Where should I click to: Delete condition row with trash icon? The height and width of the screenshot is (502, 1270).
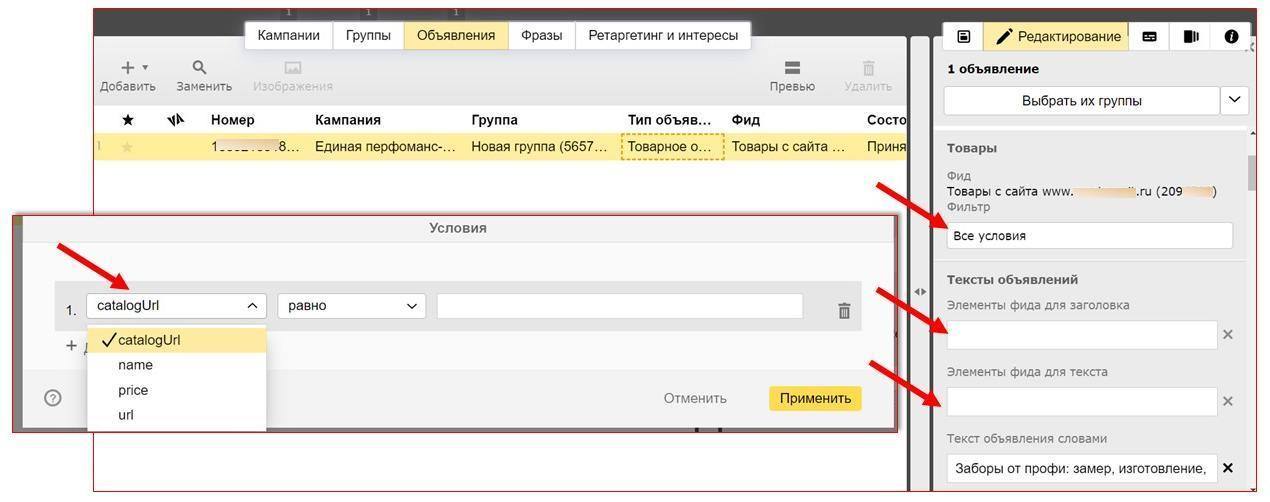tap(844, 311)
